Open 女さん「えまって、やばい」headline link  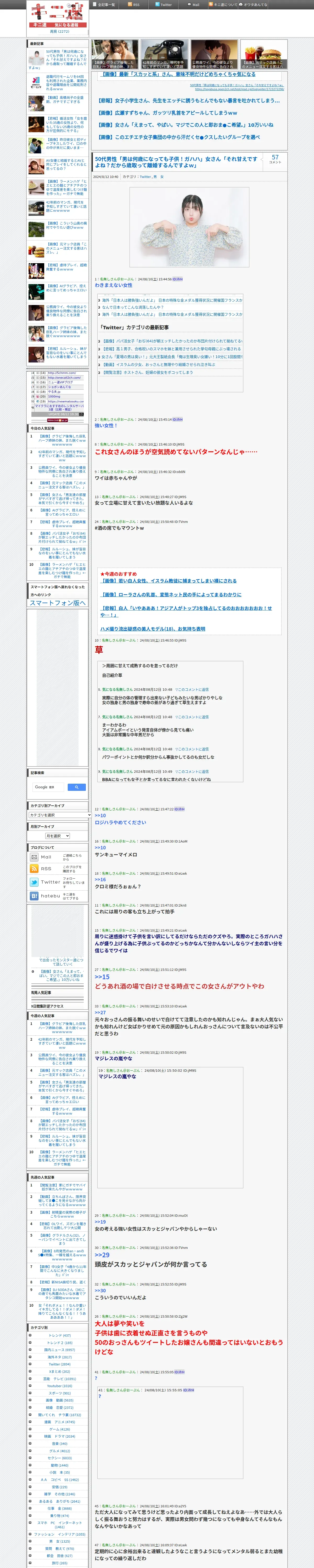(185, 125)
